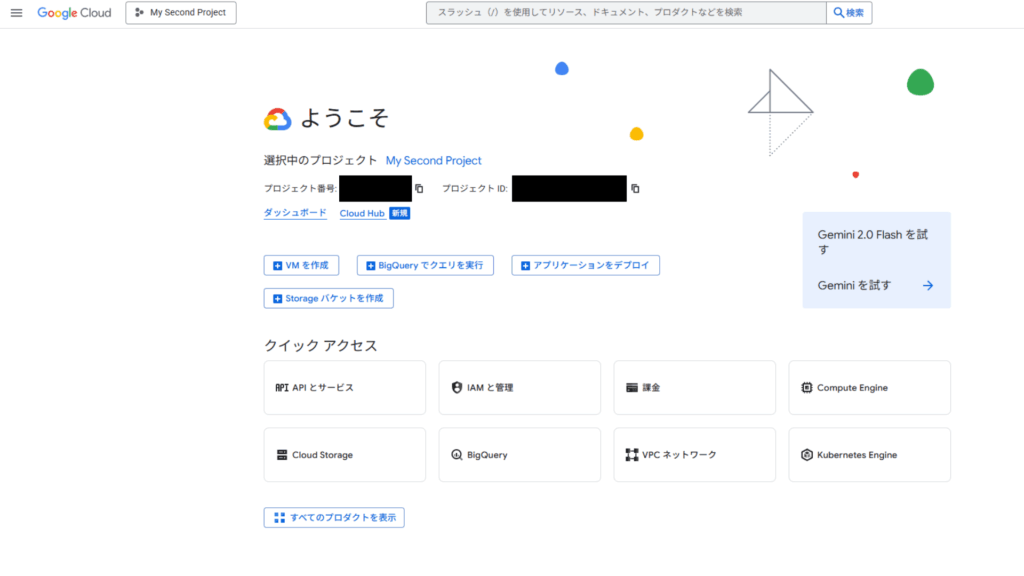The height and width of the screenshot is (576, 1024).
Task: Click the Cloud Storage bucket icon
Action: point(282,455)
